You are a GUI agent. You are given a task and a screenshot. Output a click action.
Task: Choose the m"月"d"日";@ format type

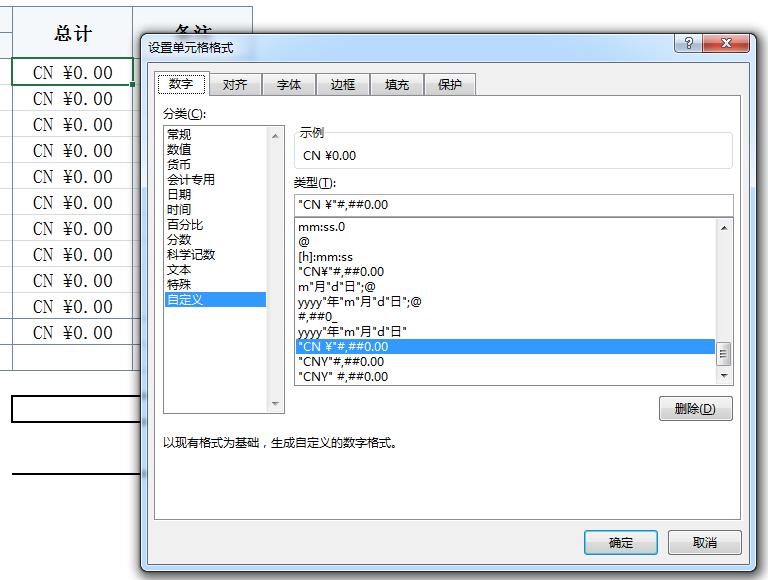505,287
